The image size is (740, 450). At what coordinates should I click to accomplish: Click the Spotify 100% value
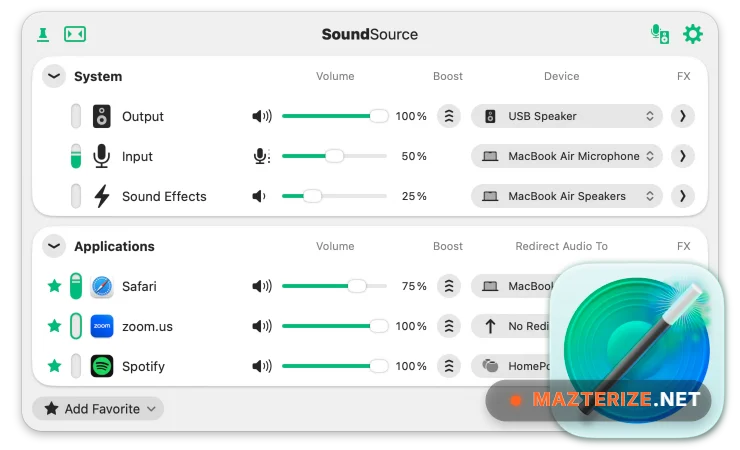point(411,367)
